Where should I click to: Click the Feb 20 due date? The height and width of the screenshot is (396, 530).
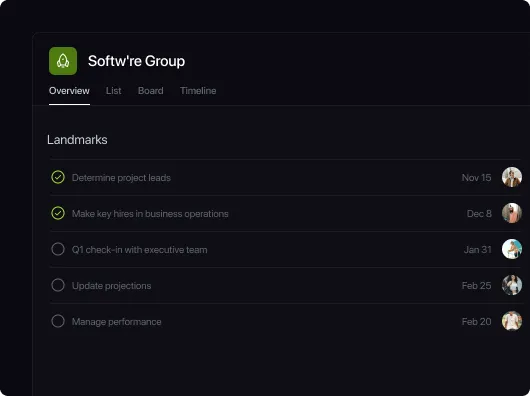(x=476, y=321)
